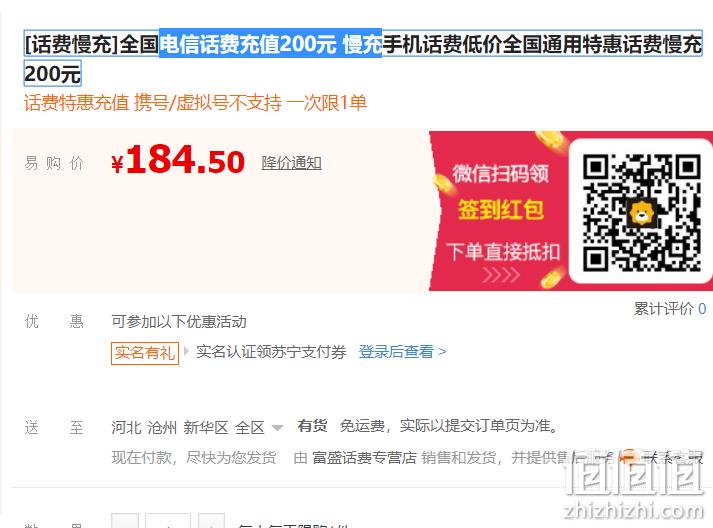Open 登录后查看 to view coupons
The image size is (713, 528).
[402, 352]
